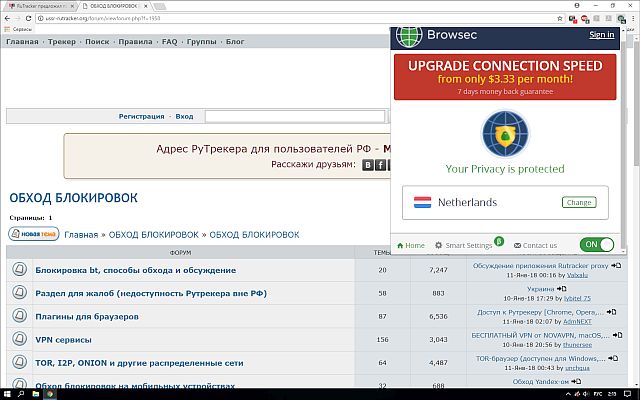The image size is (640, 400).
Task: Click the Smart Settings gear icon
Action: coord(438,245)
